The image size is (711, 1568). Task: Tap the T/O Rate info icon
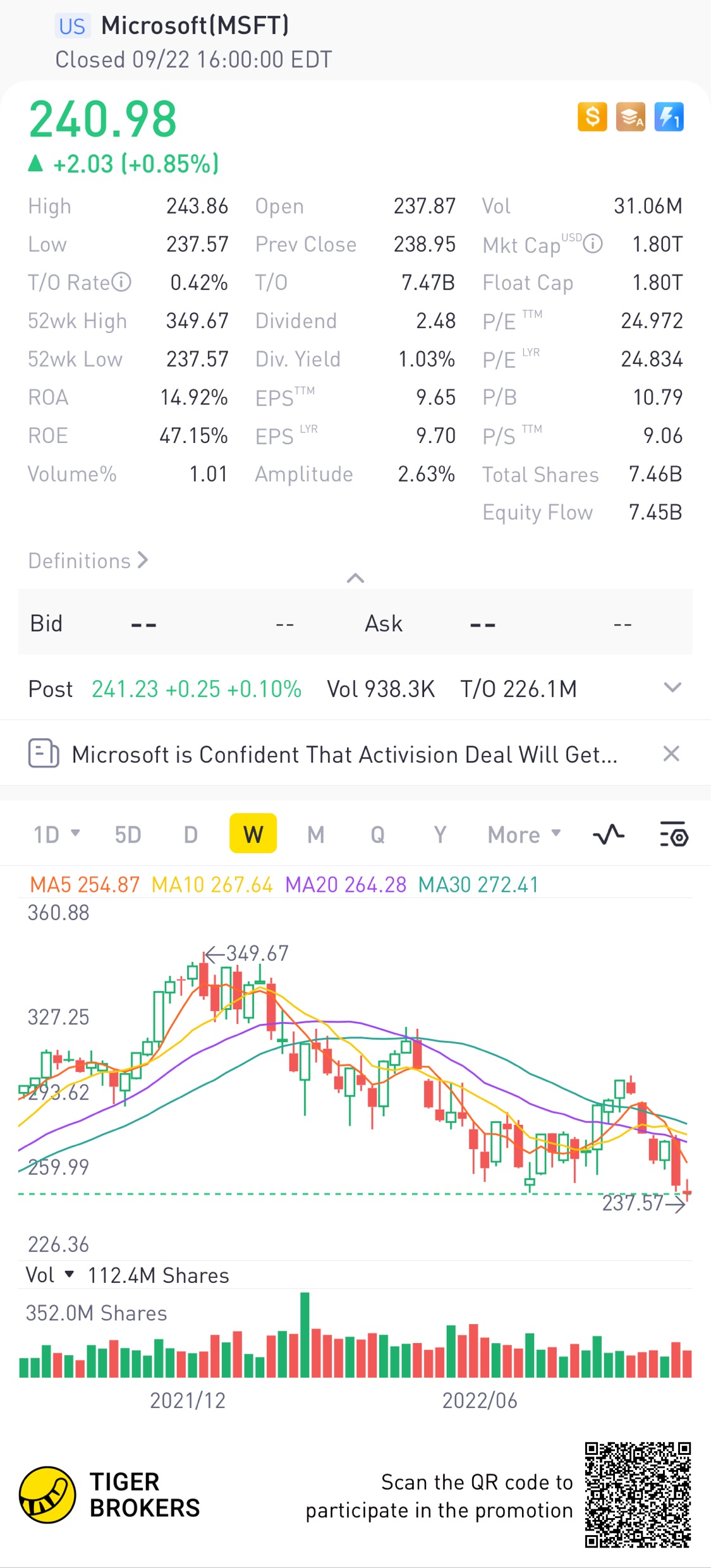tap(121, 282)
